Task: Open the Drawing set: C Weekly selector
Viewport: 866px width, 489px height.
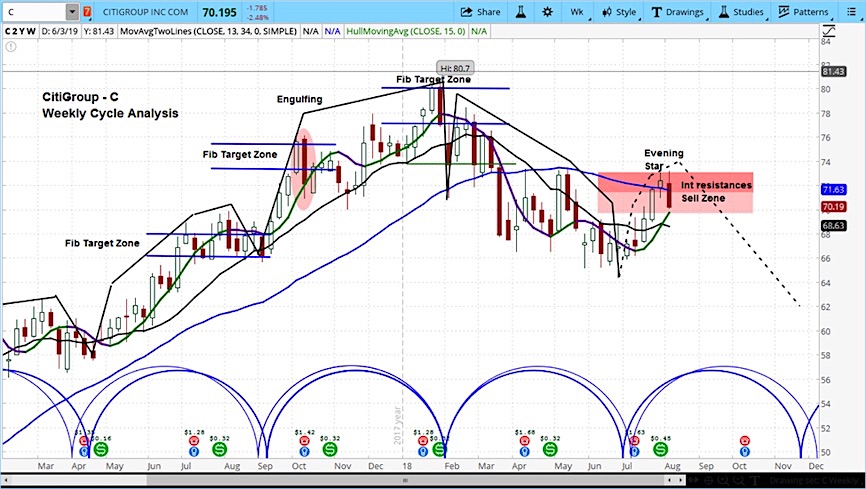Action: tap(816, 481)
